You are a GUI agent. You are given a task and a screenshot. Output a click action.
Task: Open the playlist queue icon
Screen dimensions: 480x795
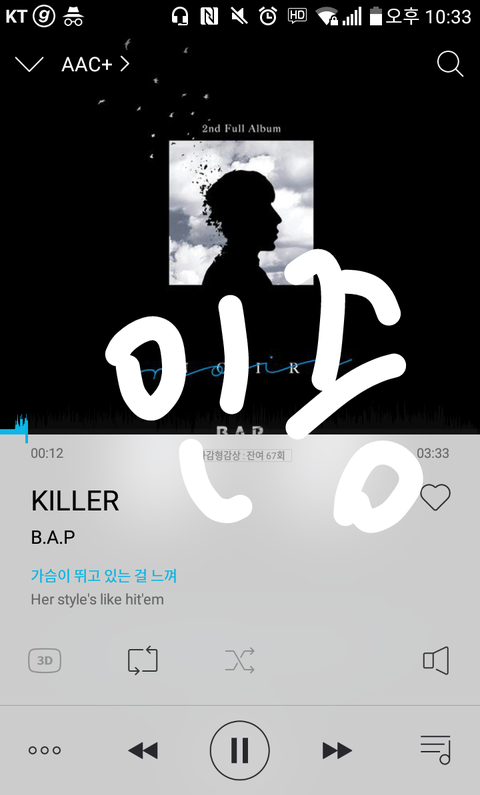(435, 749)
